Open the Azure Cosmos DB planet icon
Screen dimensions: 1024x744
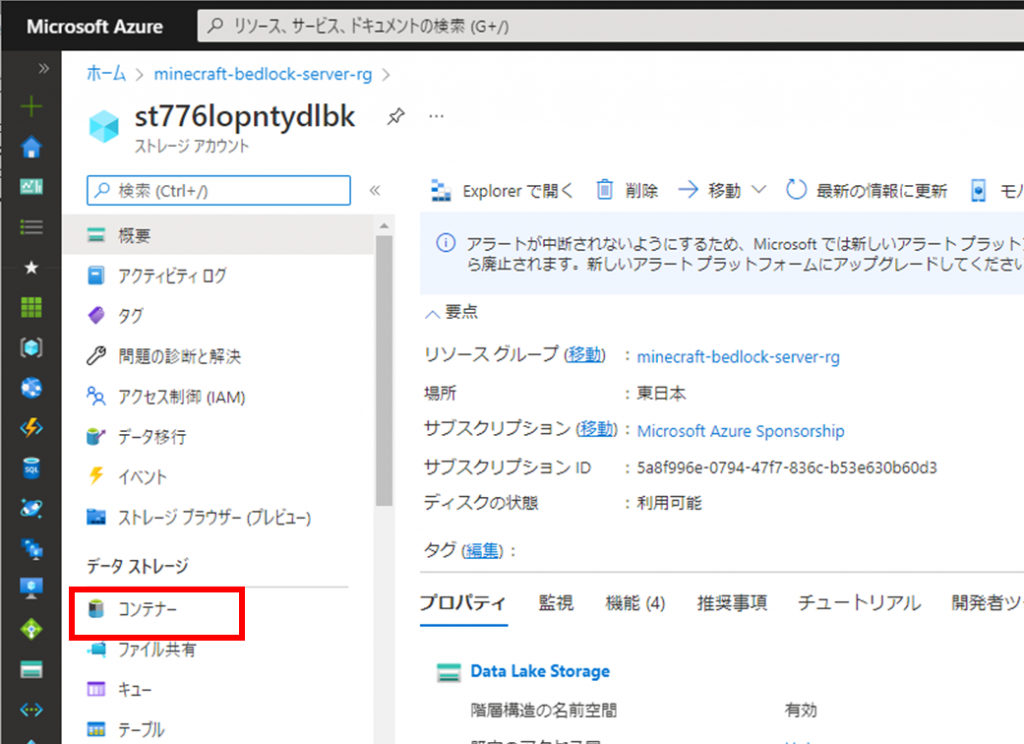click(31, 508)
